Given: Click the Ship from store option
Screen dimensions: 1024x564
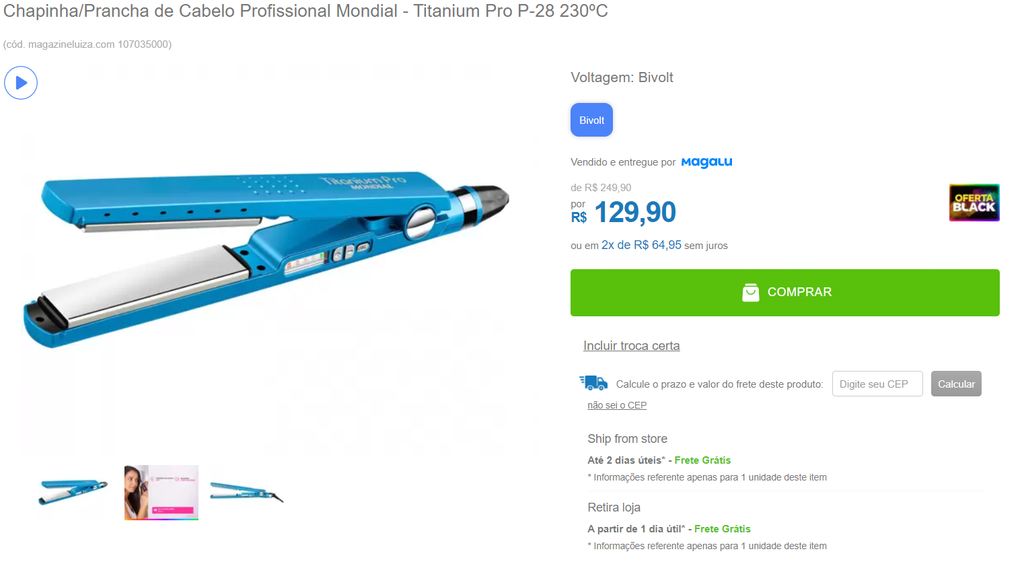Looking at the screenshot, I should coord(627,439).
